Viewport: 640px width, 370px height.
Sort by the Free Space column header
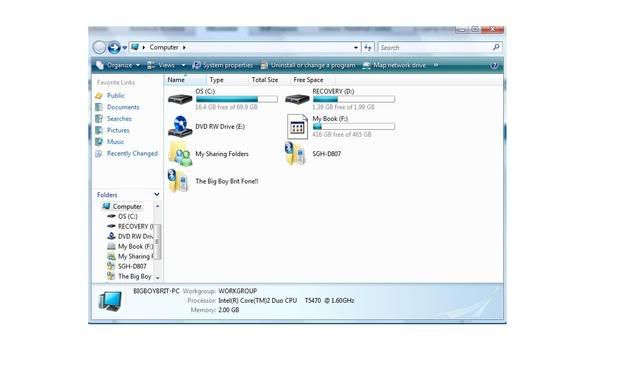313,80
